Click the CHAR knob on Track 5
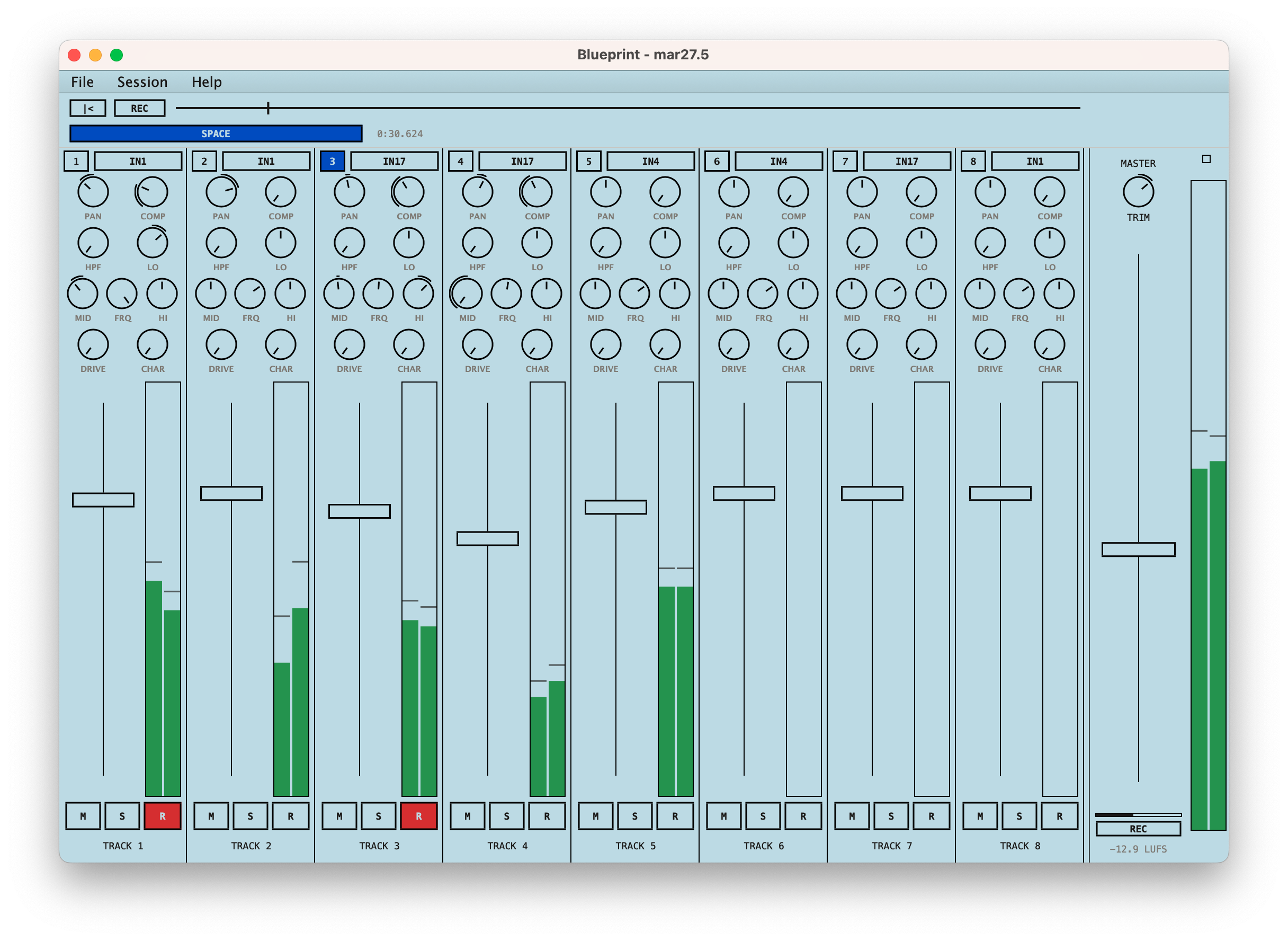1288x941 pixels. 666,344
